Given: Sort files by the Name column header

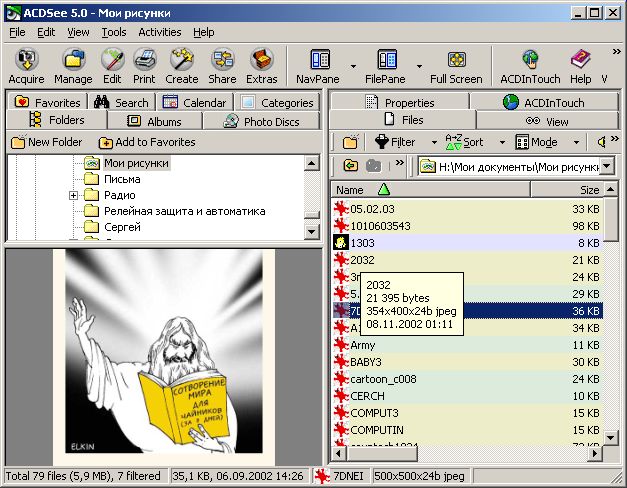Looking at the screenshot, I should point(430,190).
